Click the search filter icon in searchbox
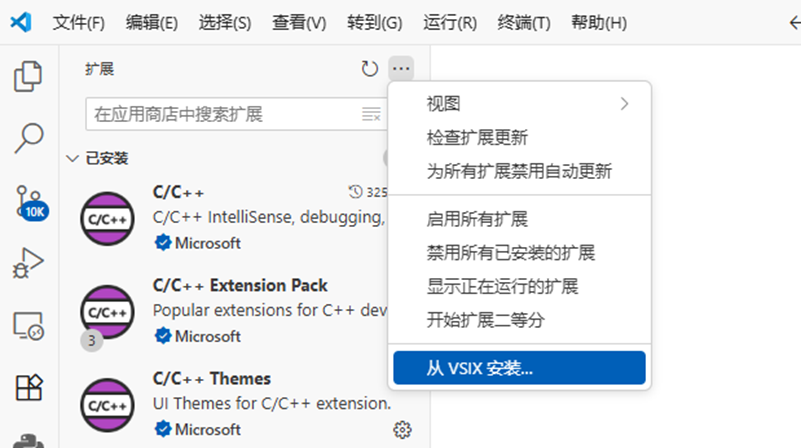Screen dimensions: 801x448 click(x=371, y=115)
